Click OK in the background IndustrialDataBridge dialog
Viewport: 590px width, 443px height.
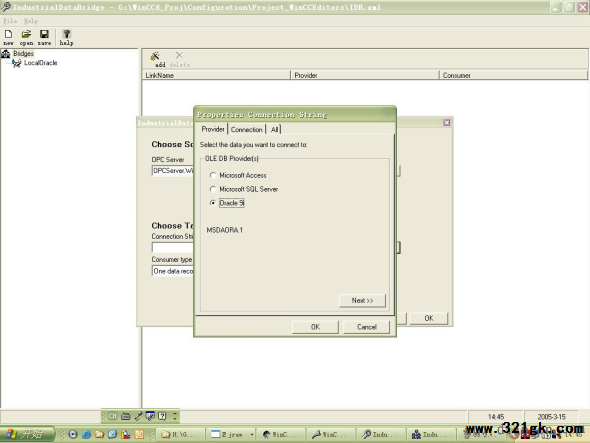429,318
